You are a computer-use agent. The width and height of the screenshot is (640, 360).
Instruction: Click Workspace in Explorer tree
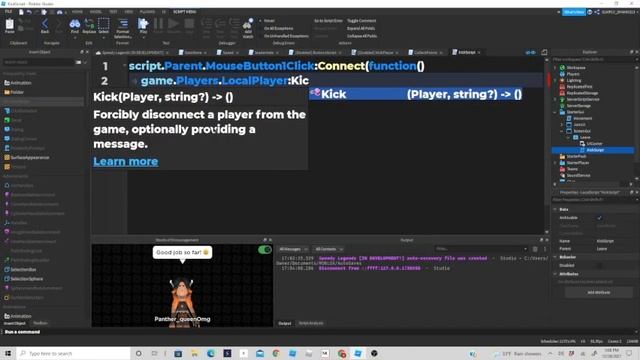pos(576,67)
